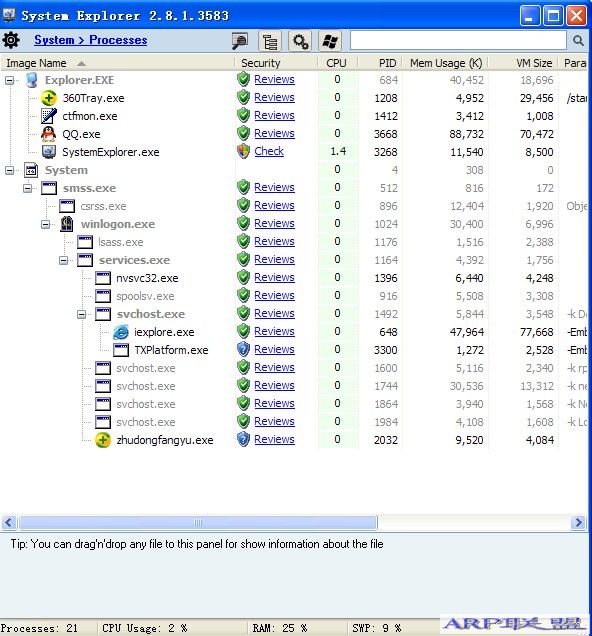Click the Windows flag system-processes icon
Image resolution: width=592 pixels, height=636 pixels.
coord(330,41)
